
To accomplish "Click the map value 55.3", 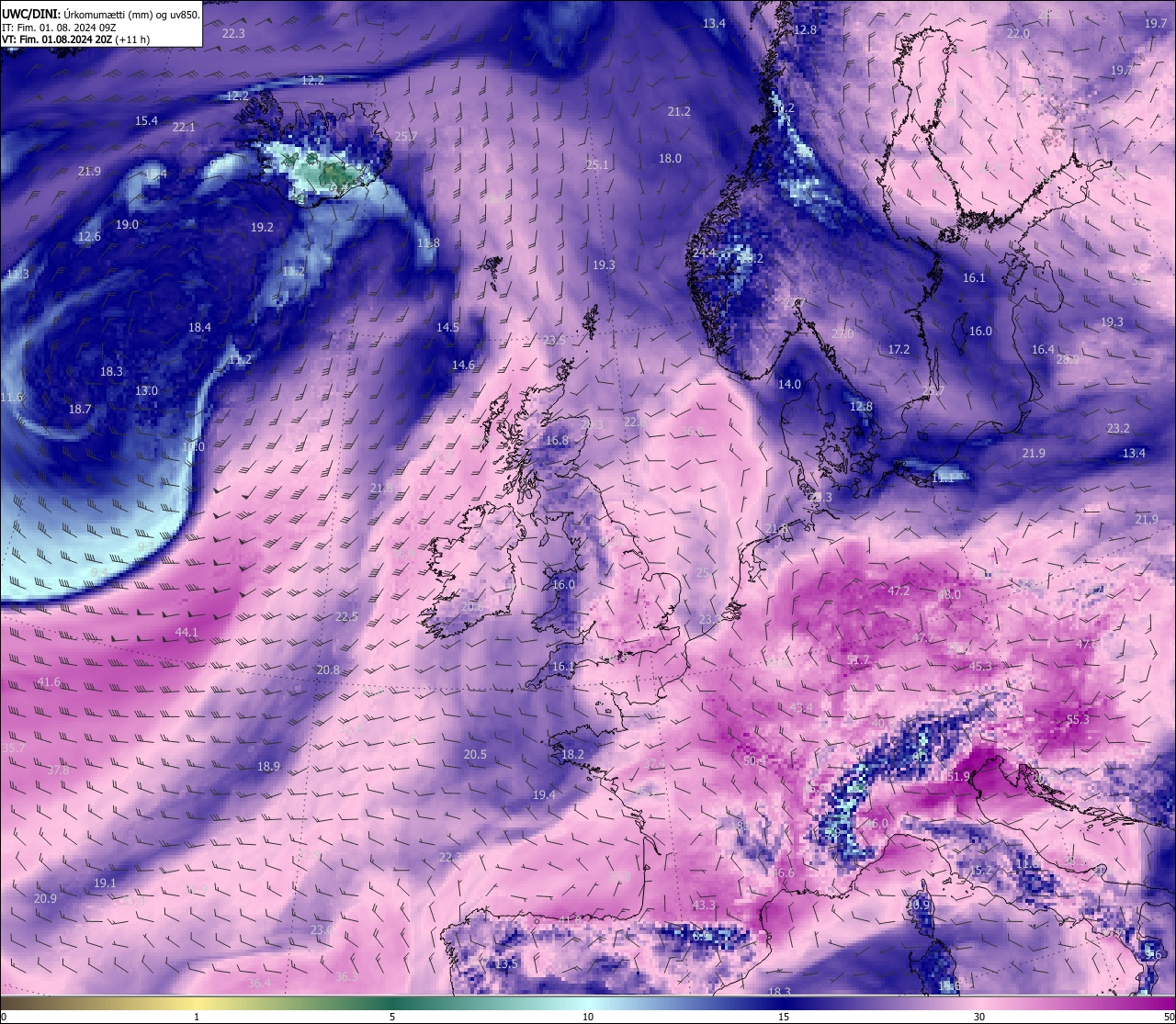I will 1078,720.
